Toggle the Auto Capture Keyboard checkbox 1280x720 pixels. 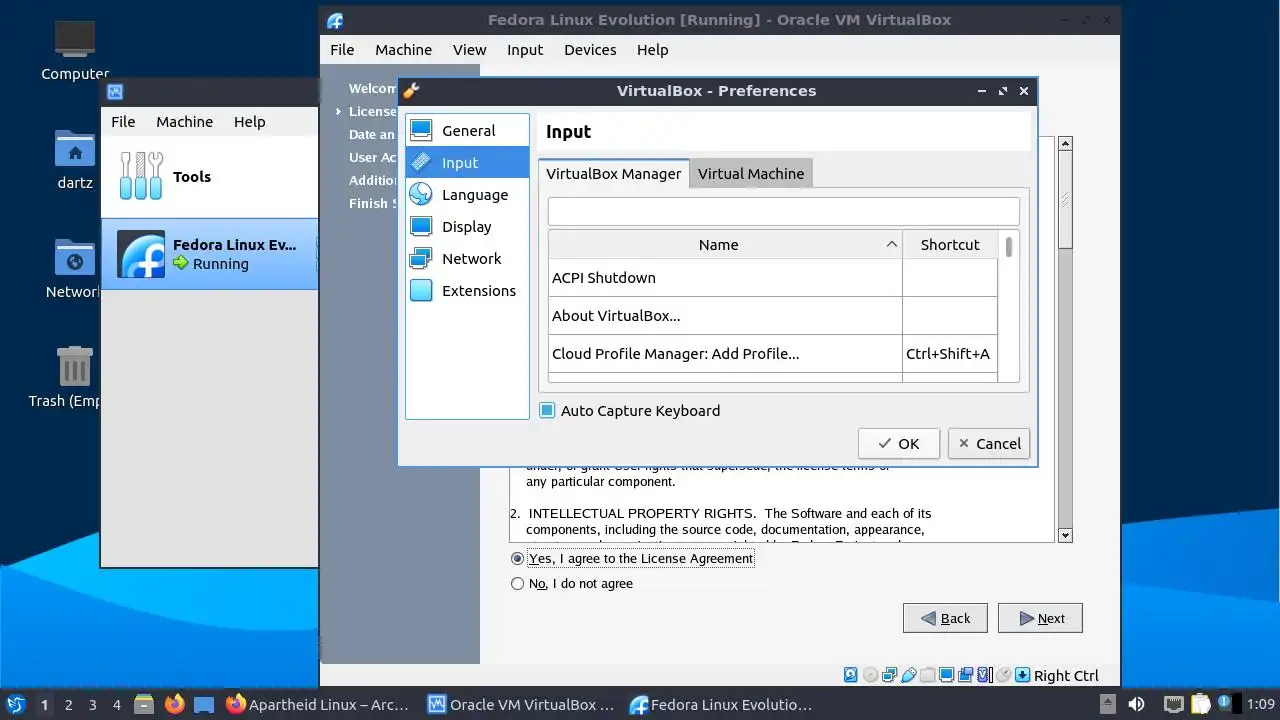(547, 410)
